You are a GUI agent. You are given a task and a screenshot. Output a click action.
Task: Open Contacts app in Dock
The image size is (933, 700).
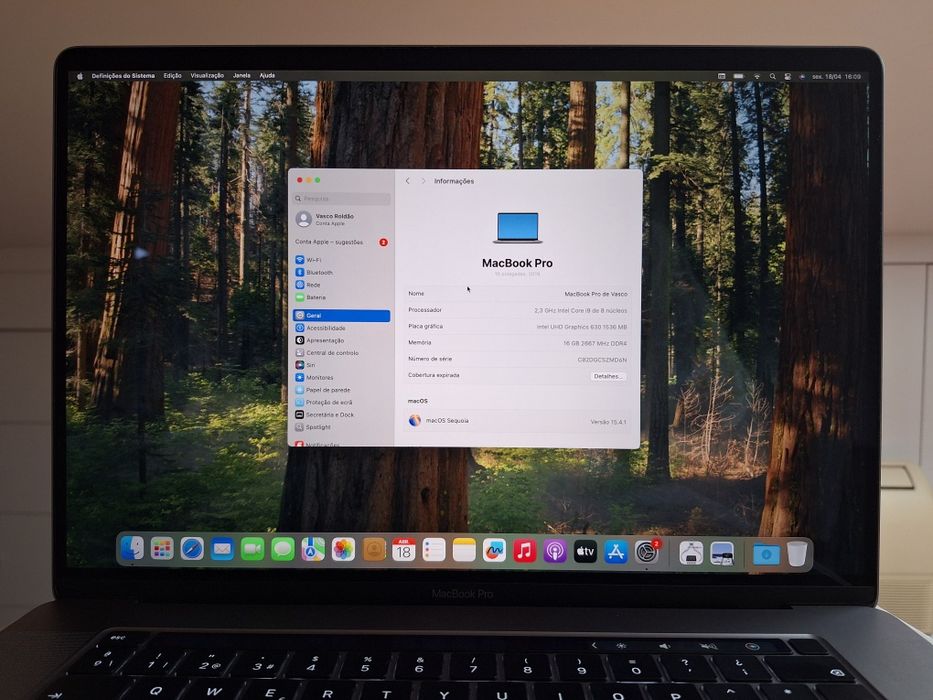tap(374, 549)
